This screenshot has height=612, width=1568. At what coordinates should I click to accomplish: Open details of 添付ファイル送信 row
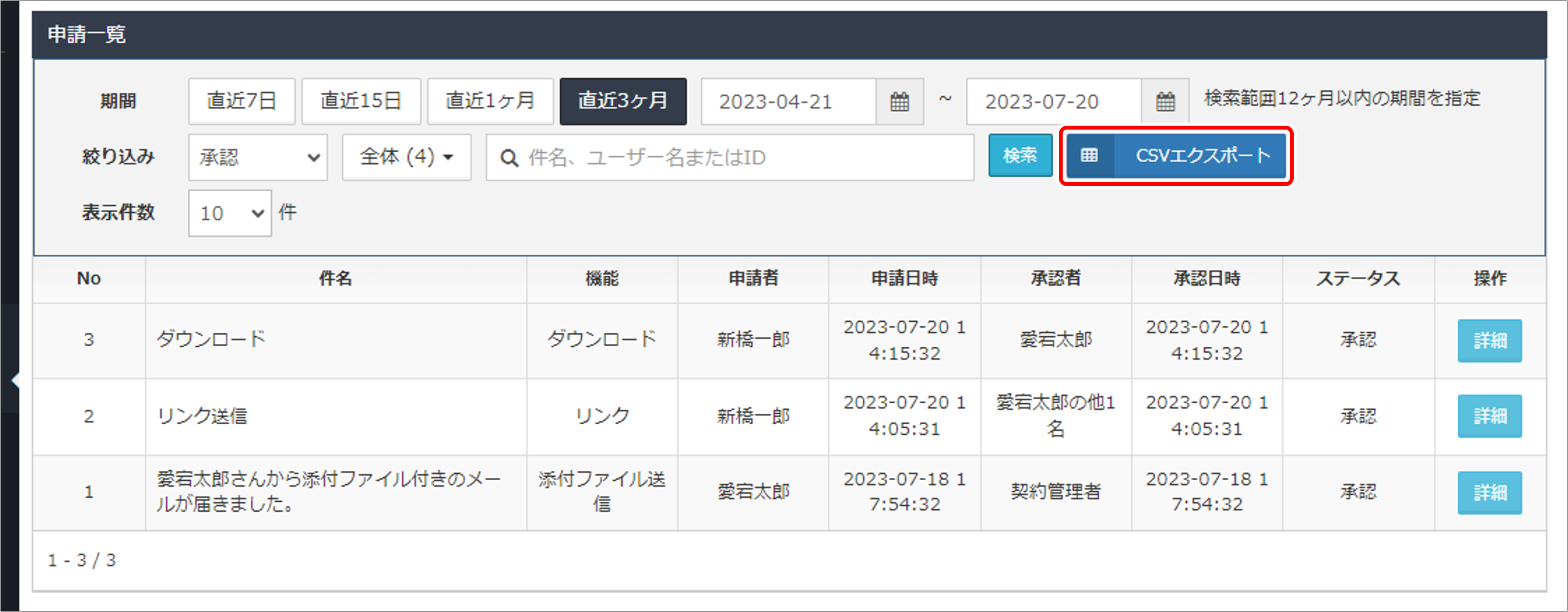(x=1489, y=492)
